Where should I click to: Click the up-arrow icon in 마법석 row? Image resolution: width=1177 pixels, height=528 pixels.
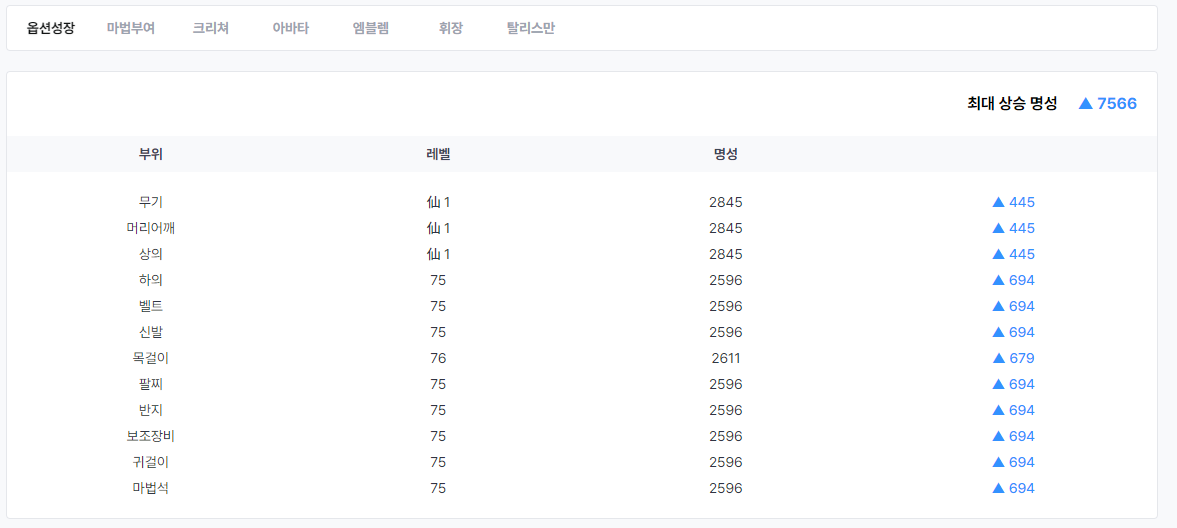(998, 488)
